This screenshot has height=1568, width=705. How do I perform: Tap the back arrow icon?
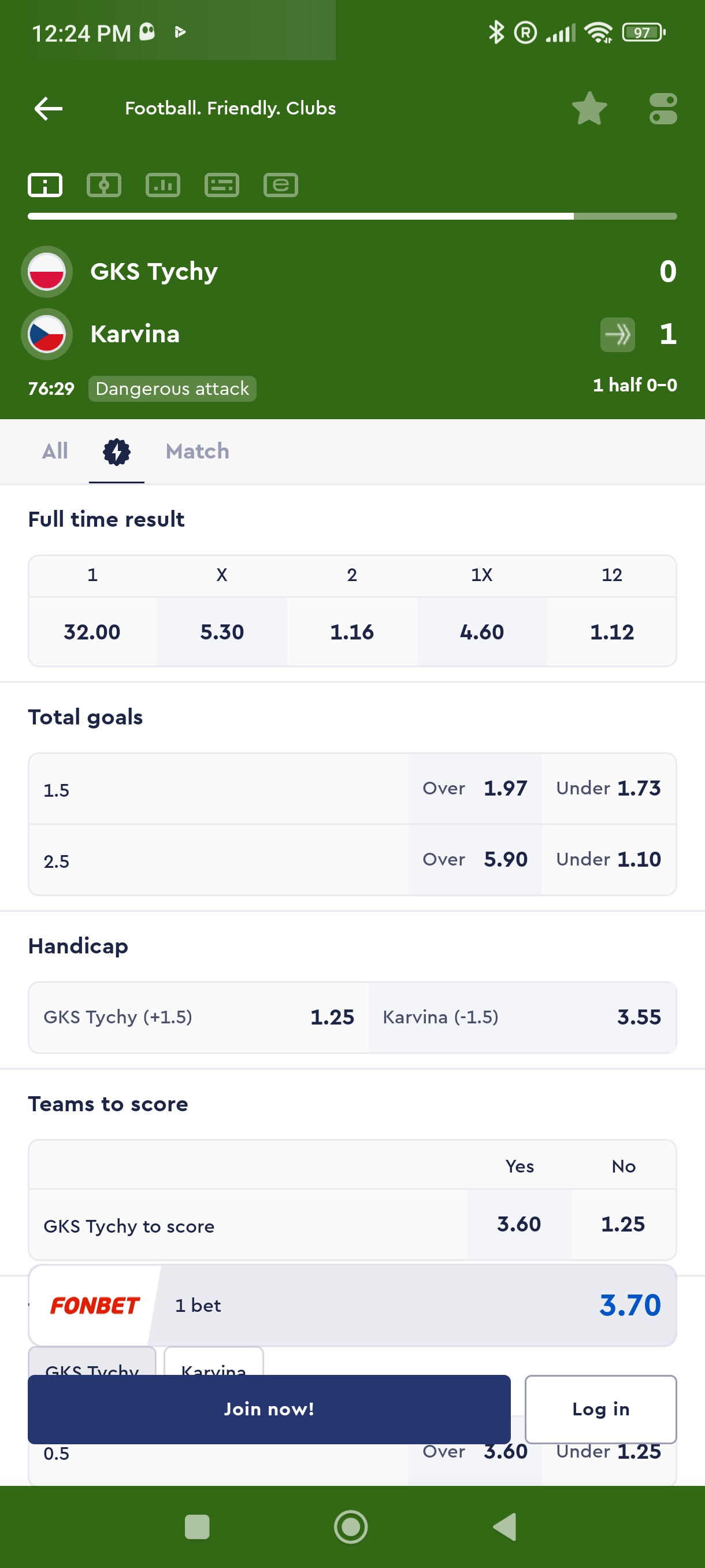point(49,109)
